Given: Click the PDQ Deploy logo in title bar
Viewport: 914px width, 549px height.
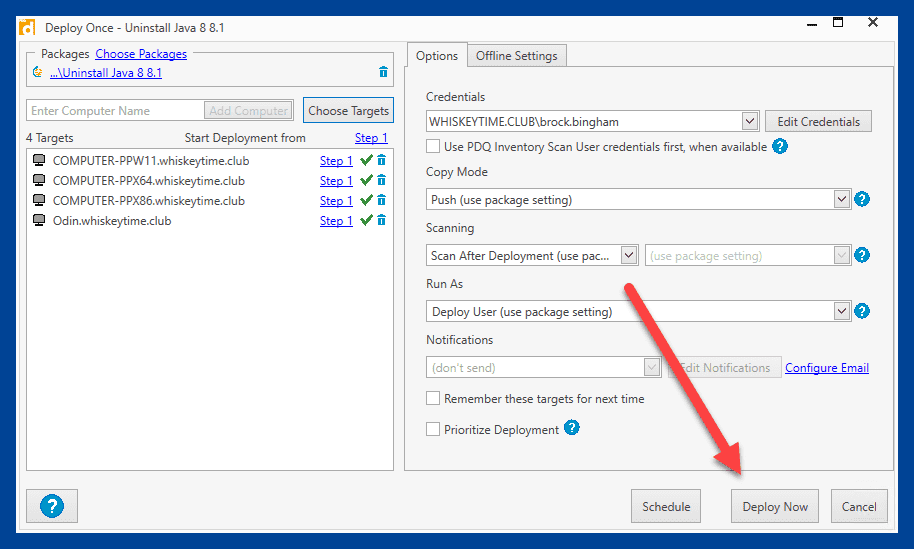Looking at the screenshot, I should click(x=27, y=27).
